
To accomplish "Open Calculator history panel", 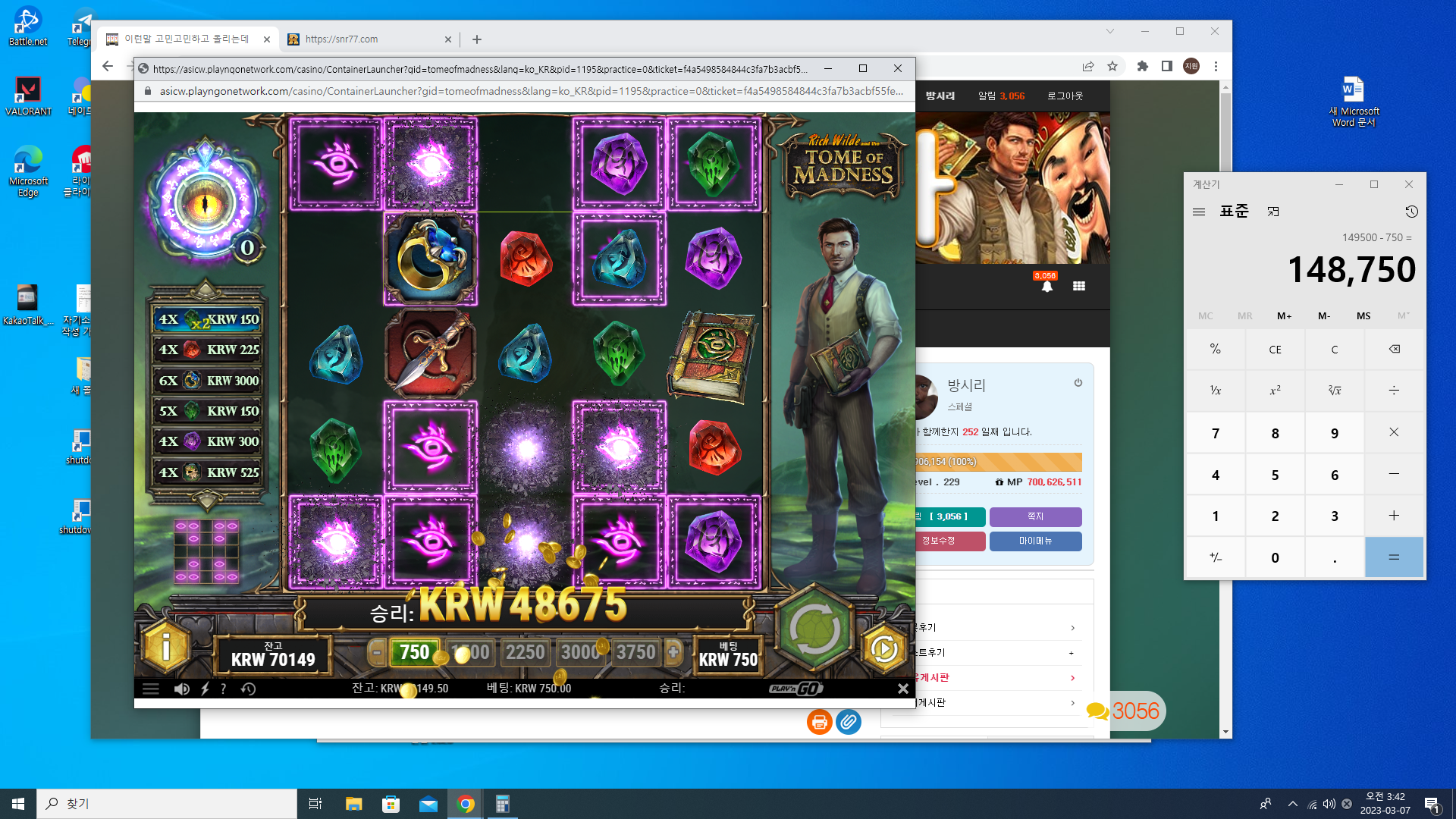I will (1411, 212).
